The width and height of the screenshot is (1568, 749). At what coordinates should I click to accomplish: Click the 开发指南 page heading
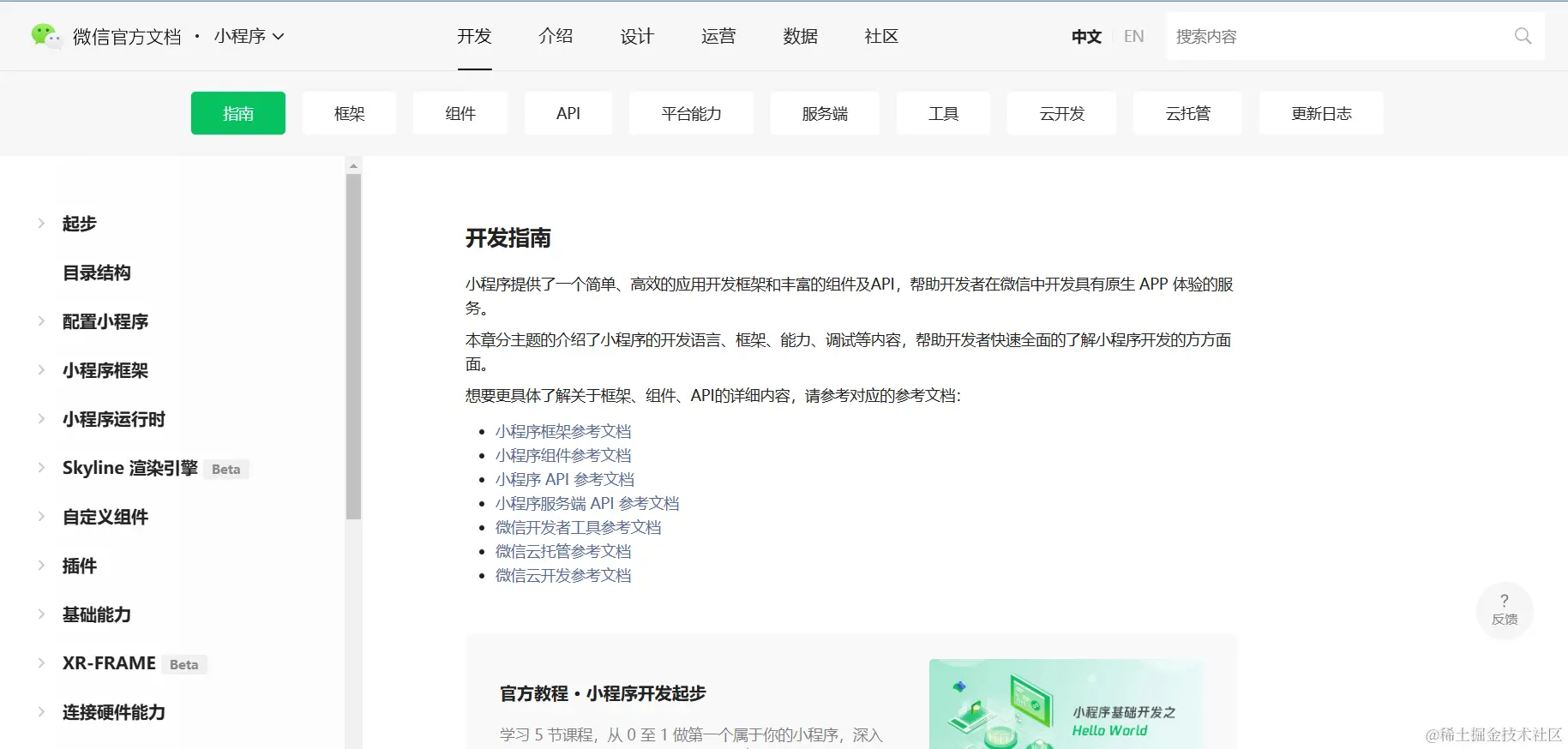click(508, 238)
